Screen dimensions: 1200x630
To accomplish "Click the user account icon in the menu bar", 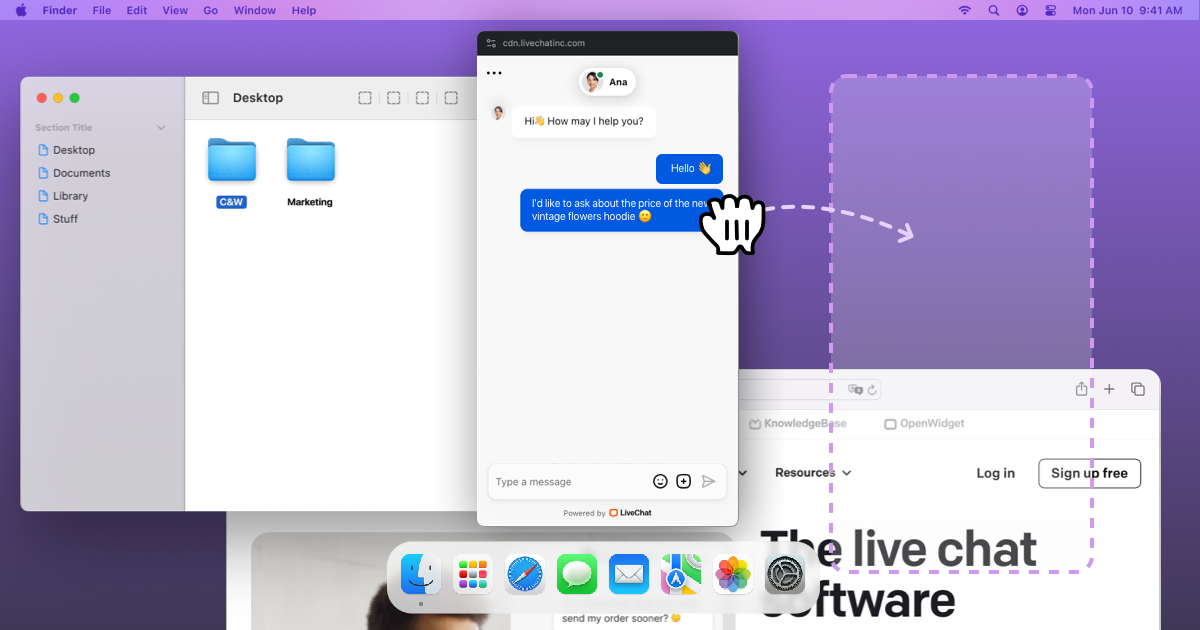I will coord(1022,10).
